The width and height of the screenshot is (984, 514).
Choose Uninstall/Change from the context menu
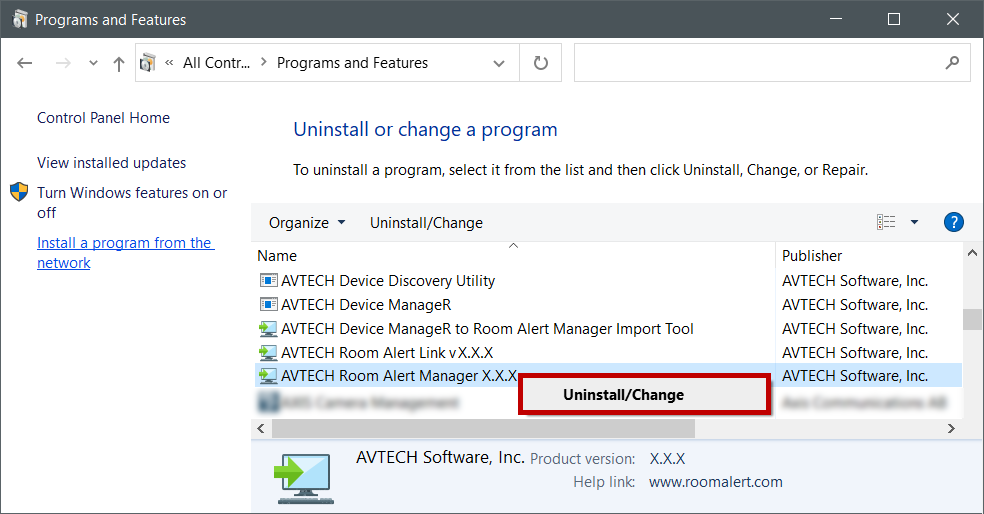pos(623,395)
